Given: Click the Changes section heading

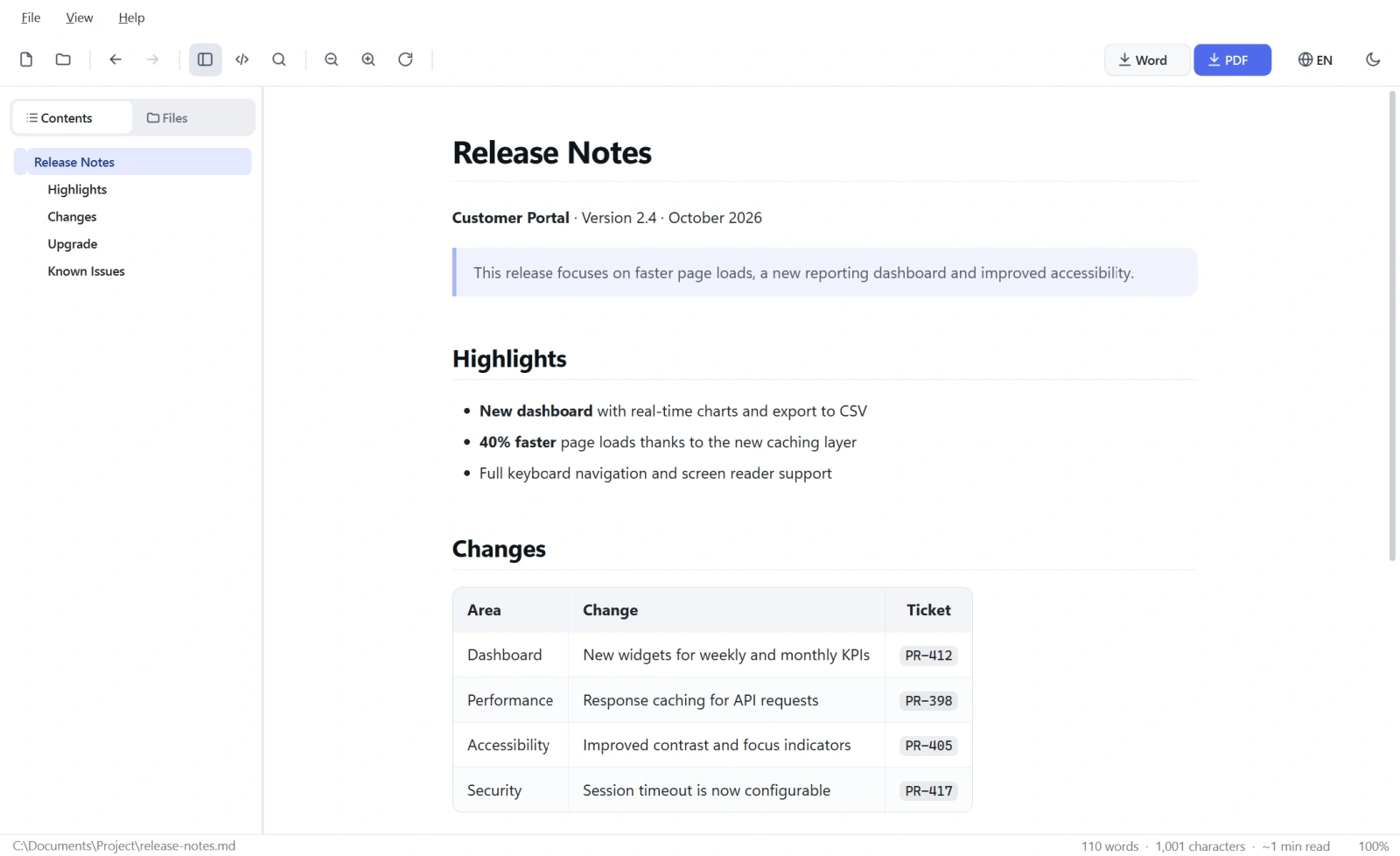Looking at the screenshot, I should [499, 549].
